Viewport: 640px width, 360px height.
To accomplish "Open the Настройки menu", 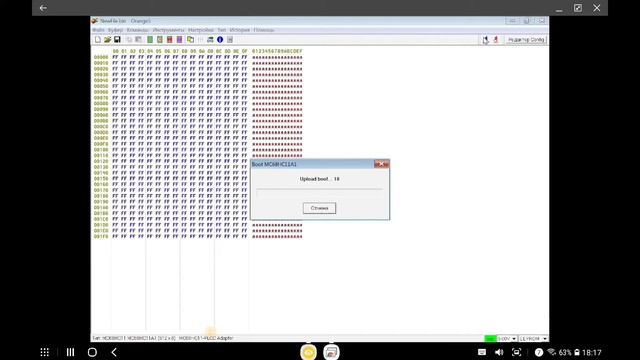I will (200, 30).
